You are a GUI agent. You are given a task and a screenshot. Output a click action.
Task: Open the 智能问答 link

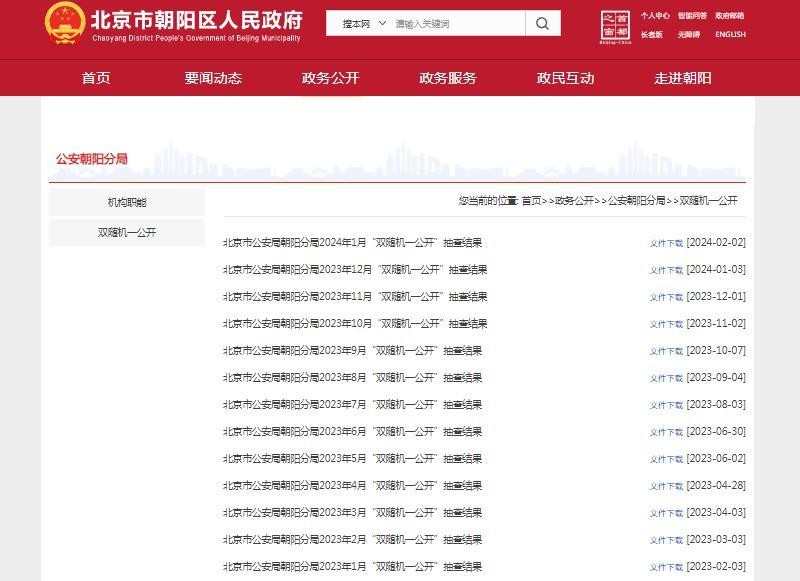pyautogui.click(x=691, y=16)
